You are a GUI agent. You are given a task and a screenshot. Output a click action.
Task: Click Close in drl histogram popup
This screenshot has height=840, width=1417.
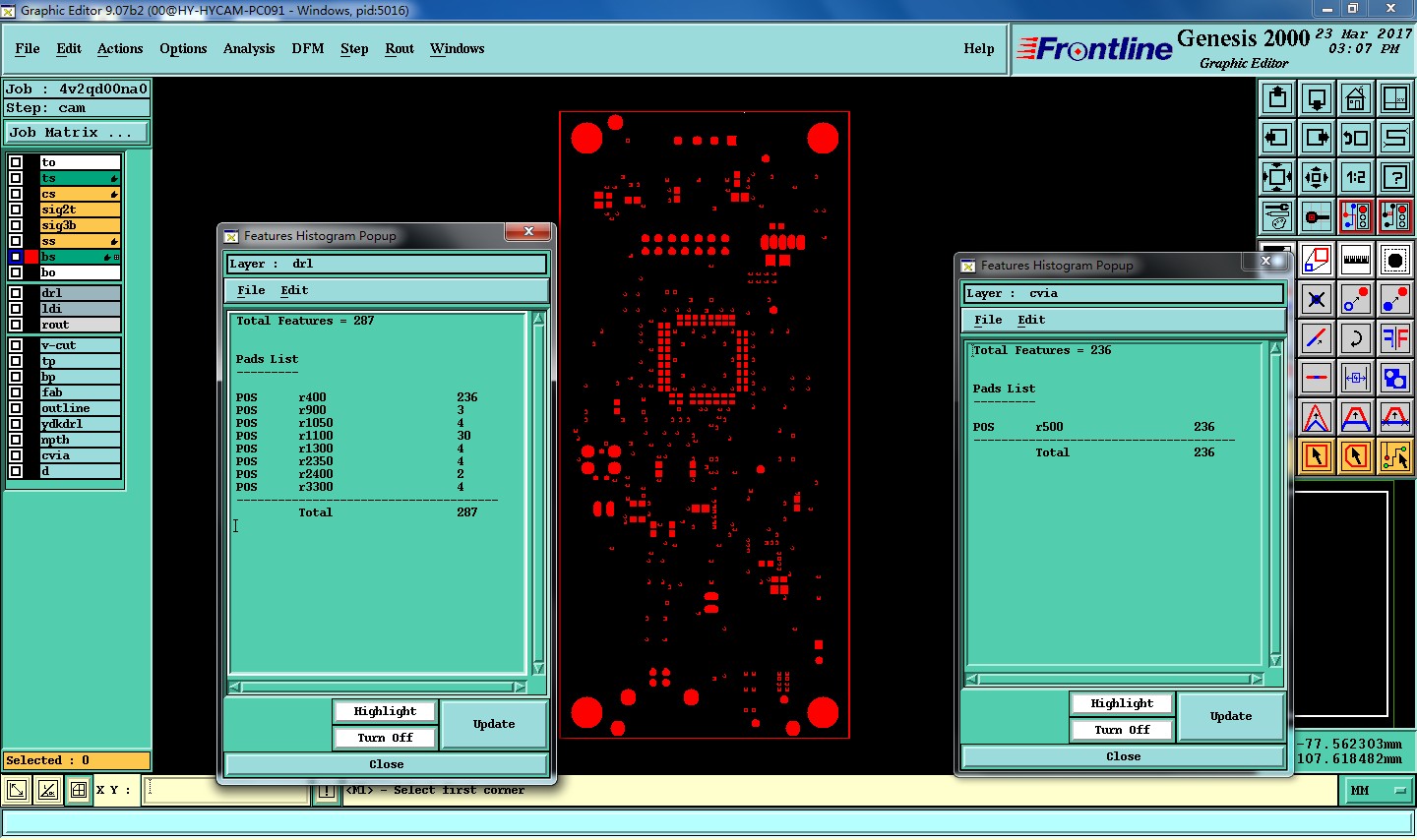point(386,764)
